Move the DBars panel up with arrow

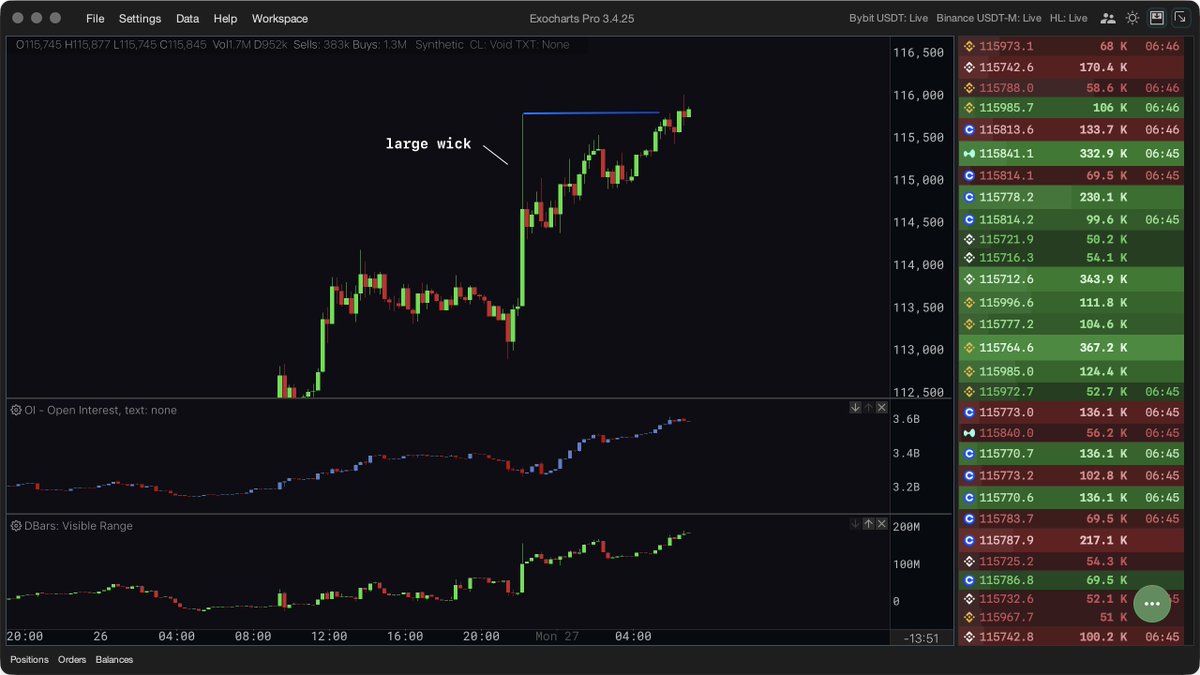868,524
